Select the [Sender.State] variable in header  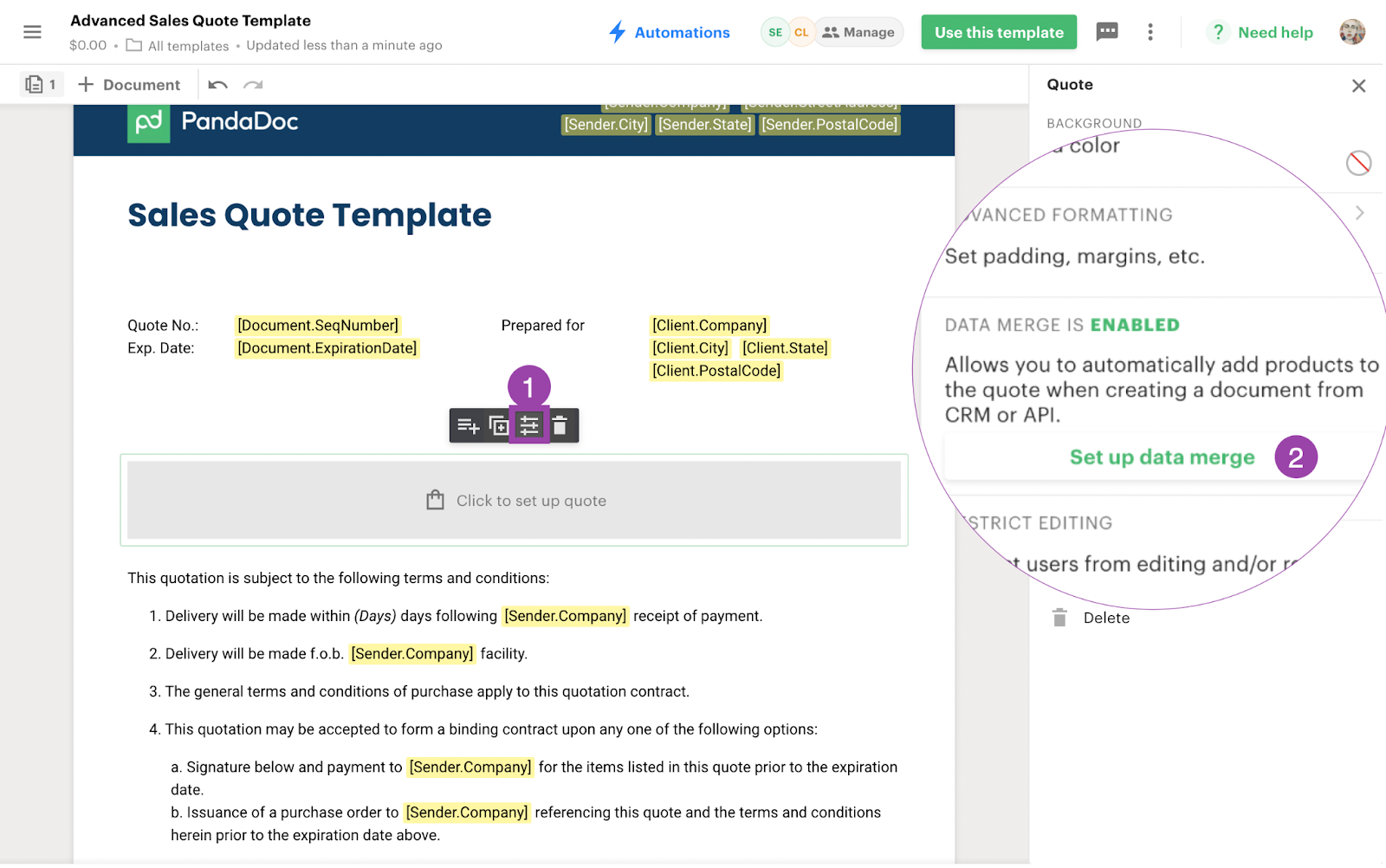tap(705, 125)
